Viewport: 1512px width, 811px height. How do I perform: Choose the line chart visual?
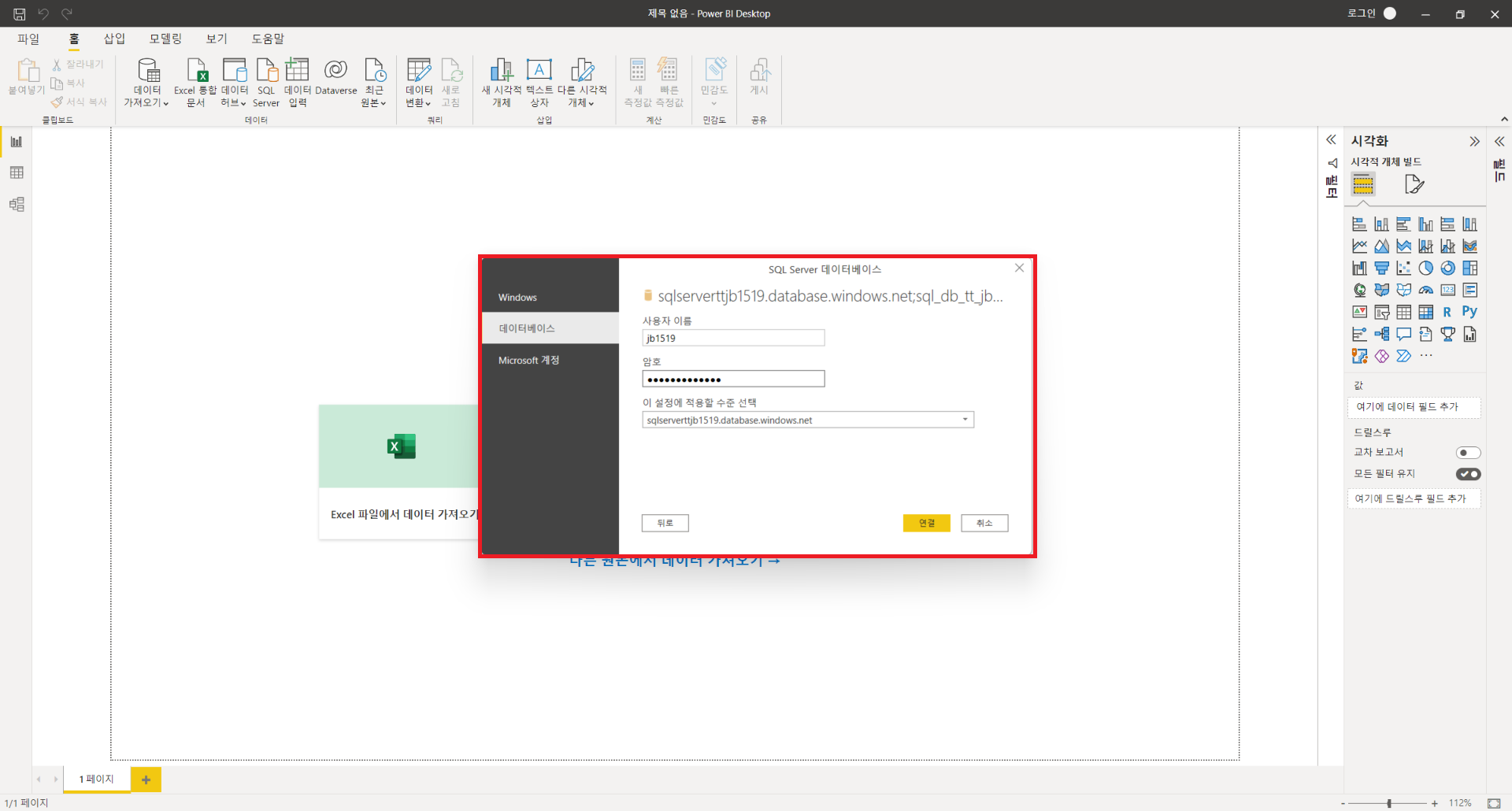(1359, 246)
